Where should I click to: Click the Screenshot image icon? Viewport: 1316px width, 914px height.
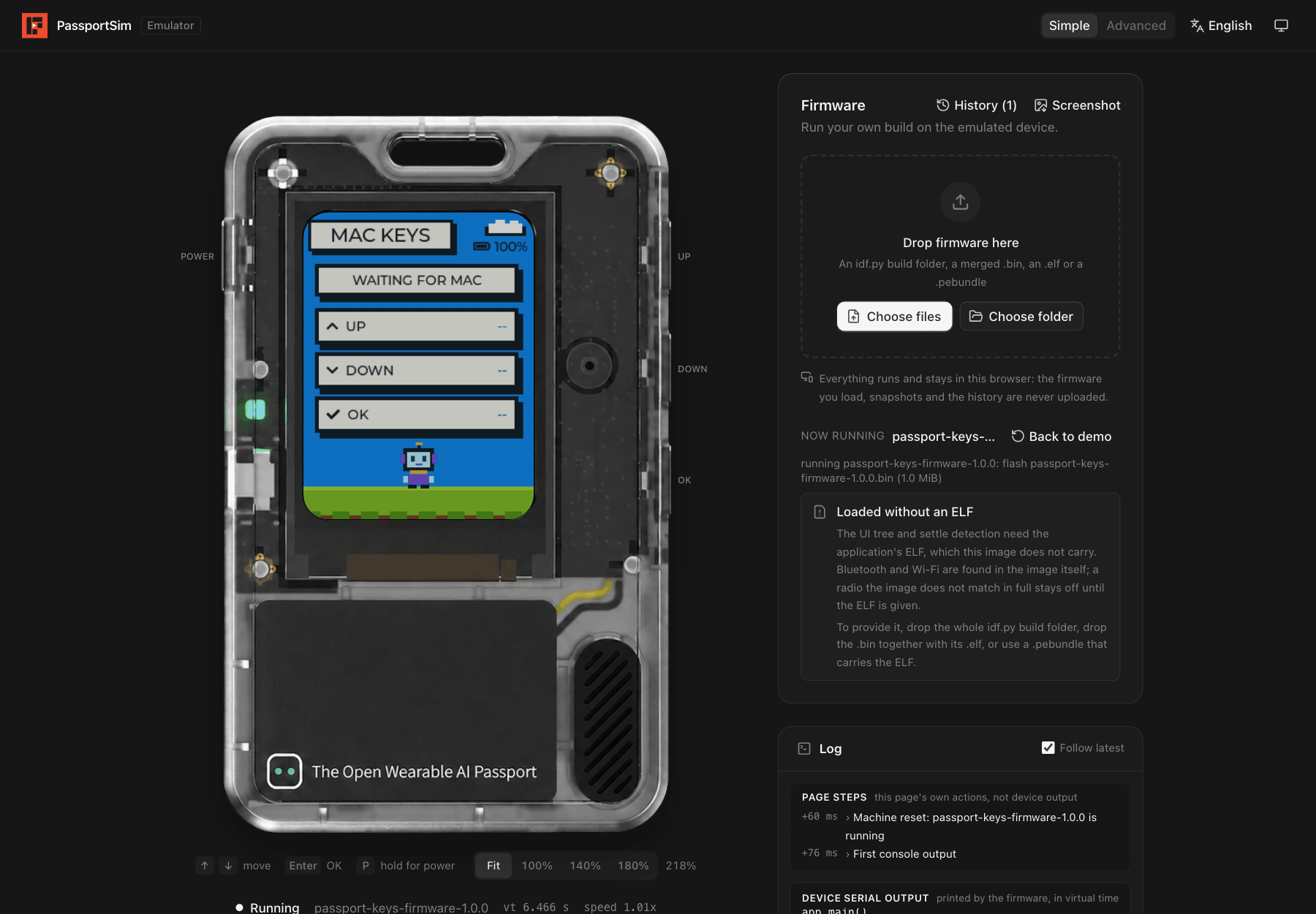click(1040, 105)
